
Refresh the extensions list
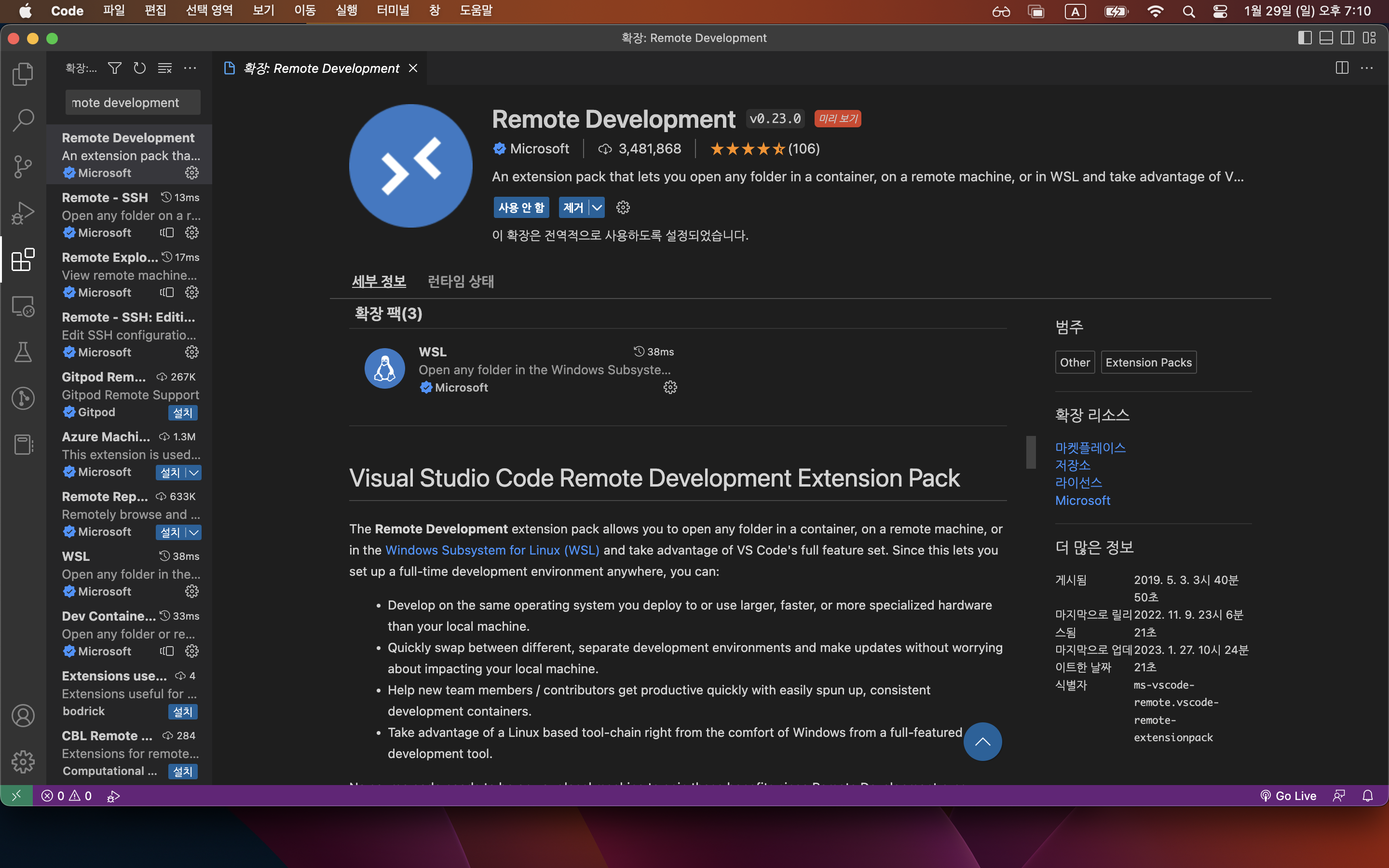[139, 68]
